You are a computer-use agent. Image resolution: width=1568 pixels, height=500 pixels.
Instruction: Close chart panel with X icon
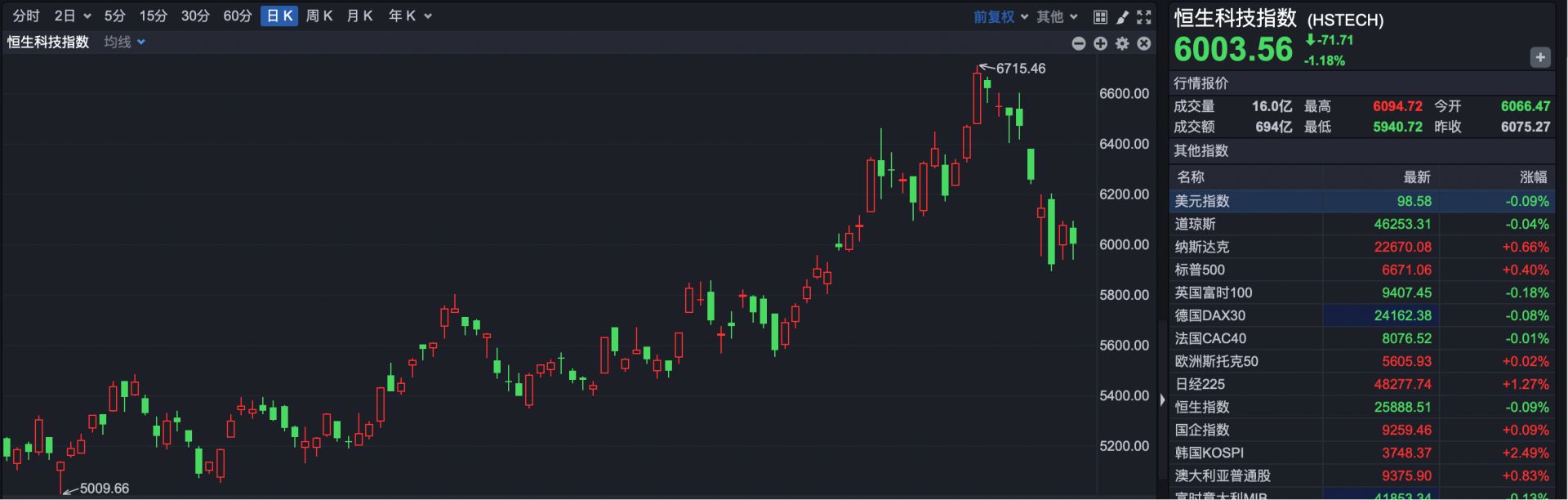(x=1144, y=43)
